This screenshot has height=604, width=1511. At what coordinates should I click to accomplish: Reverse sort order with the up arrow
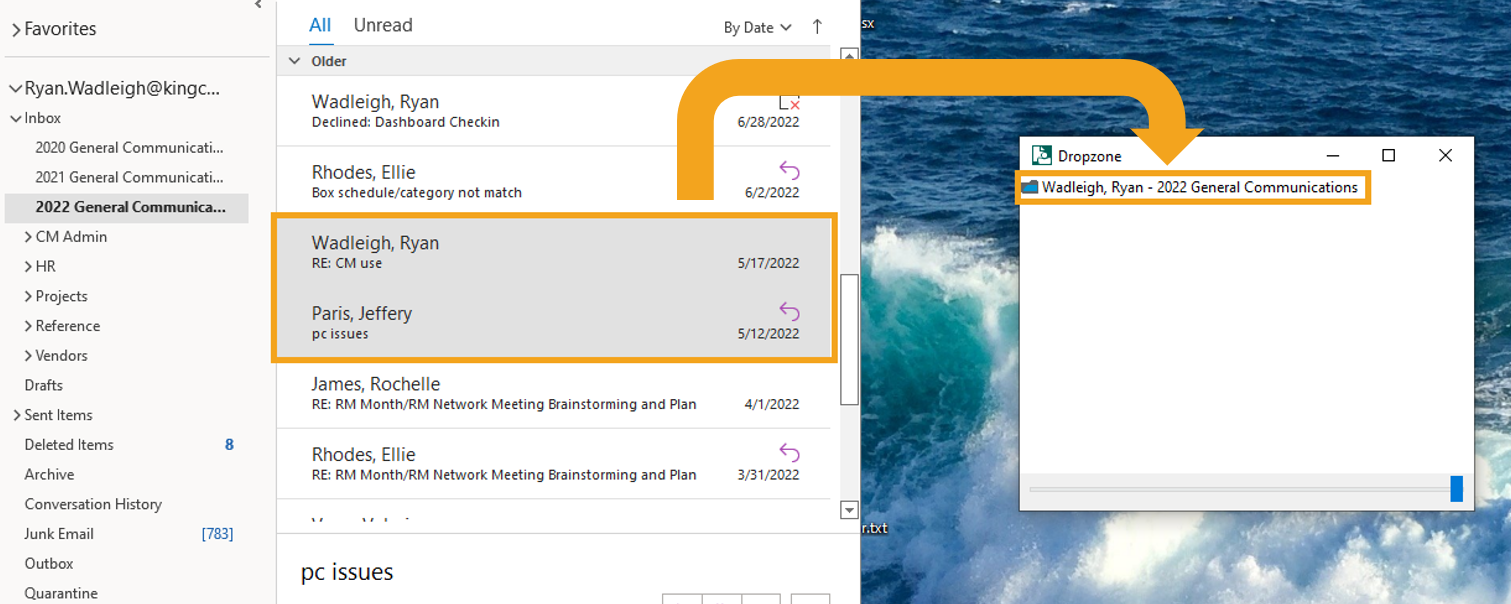[817, 27]
